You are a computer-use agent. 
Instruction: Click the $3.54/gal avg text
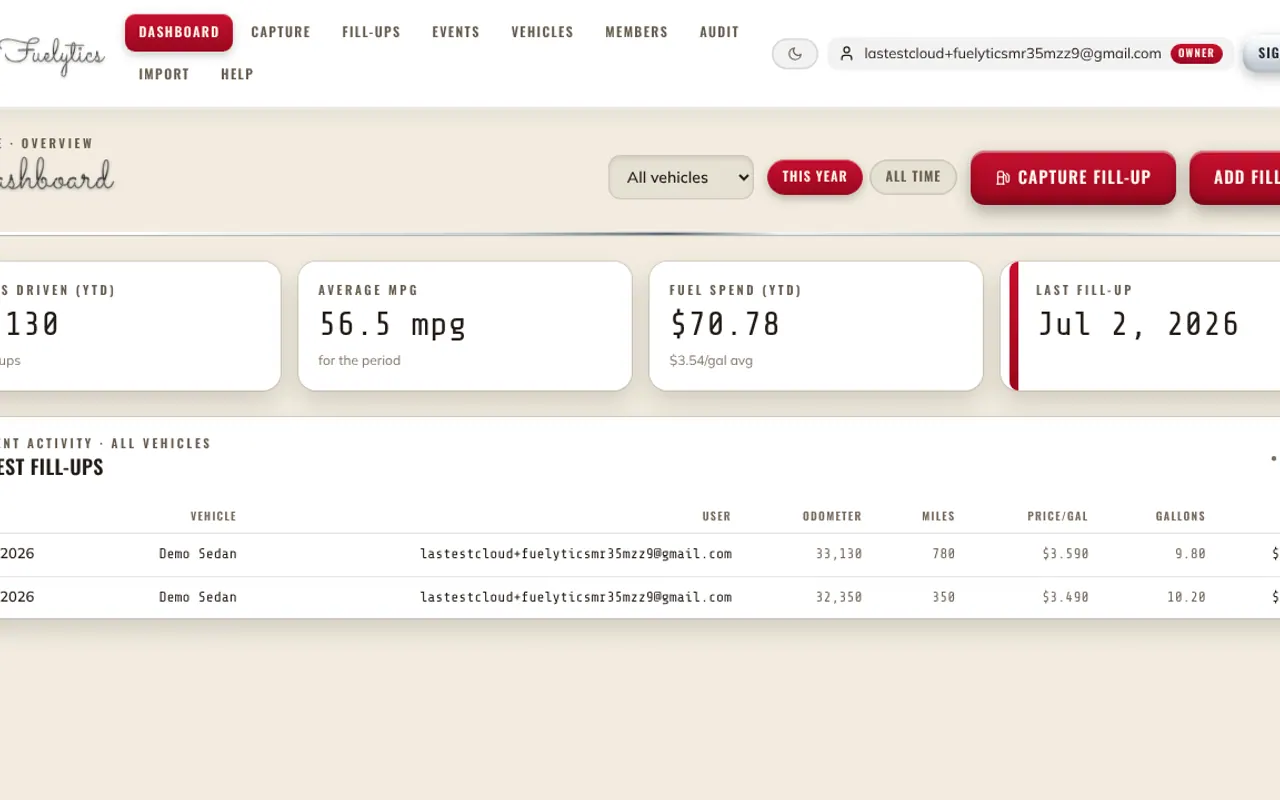[711, 360]
